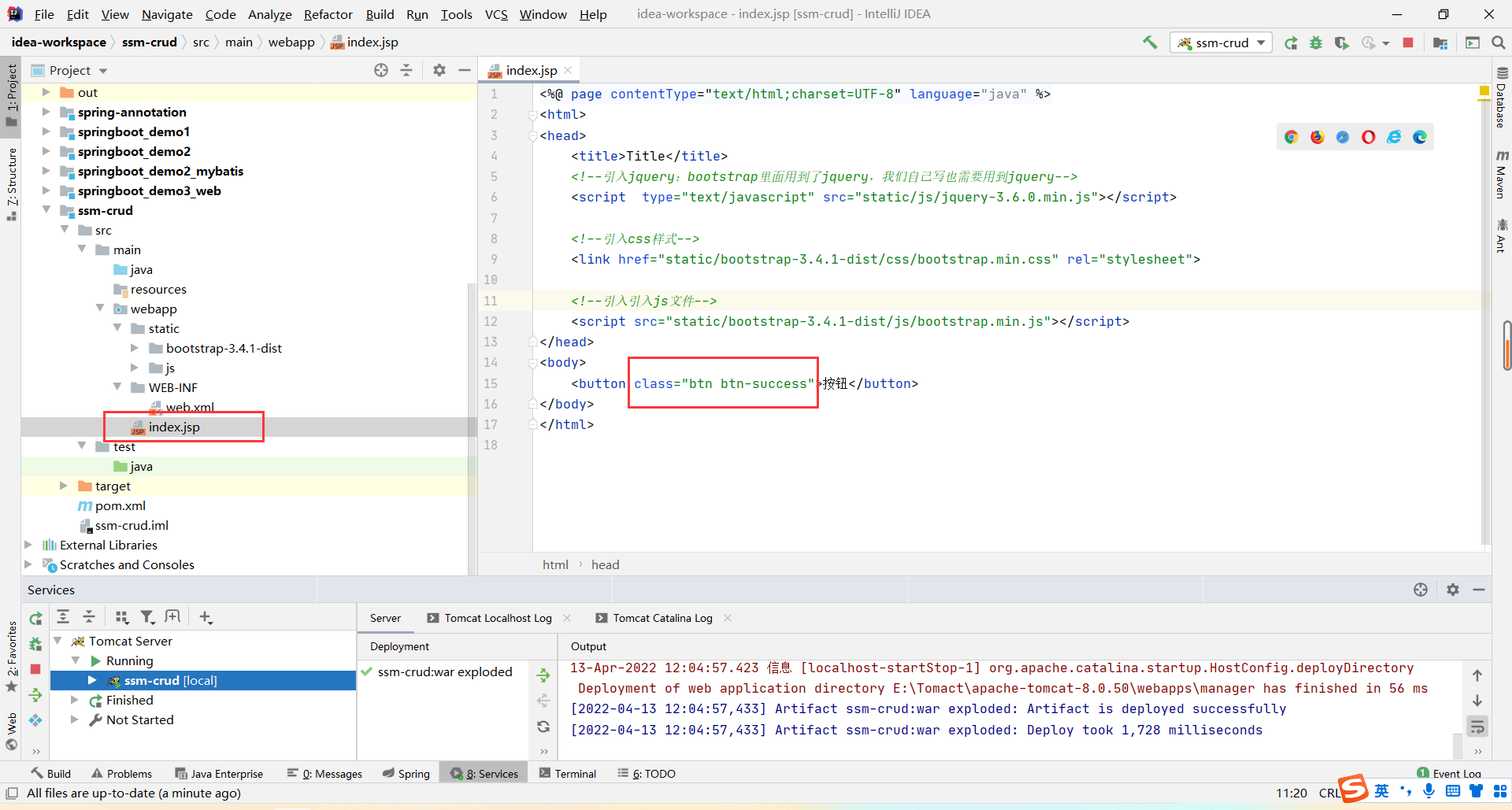
Task: Toggle the 2: Favorites tool window
Action: [x=11, y=657]
